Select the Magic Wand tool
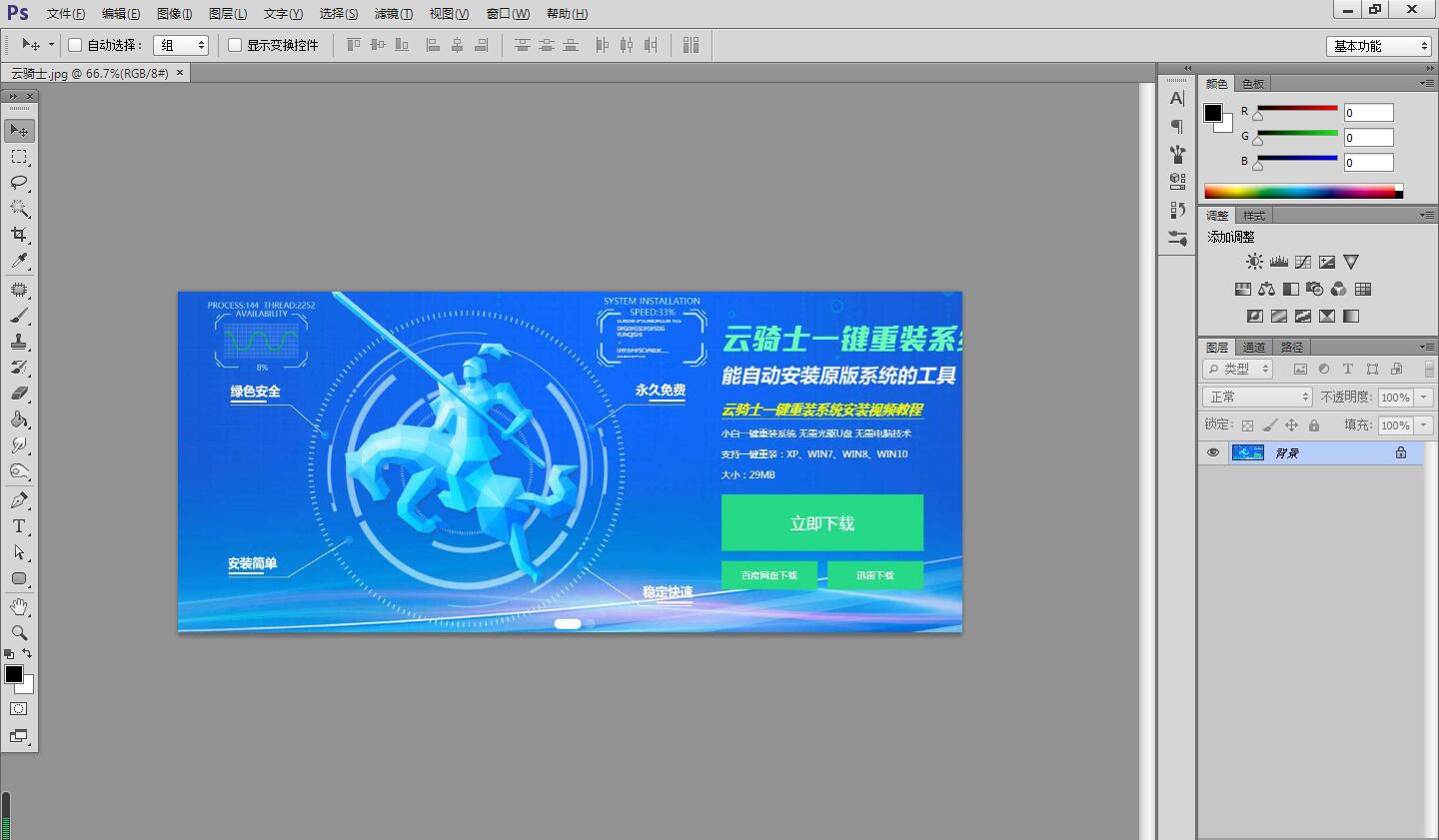 [19, 209]
